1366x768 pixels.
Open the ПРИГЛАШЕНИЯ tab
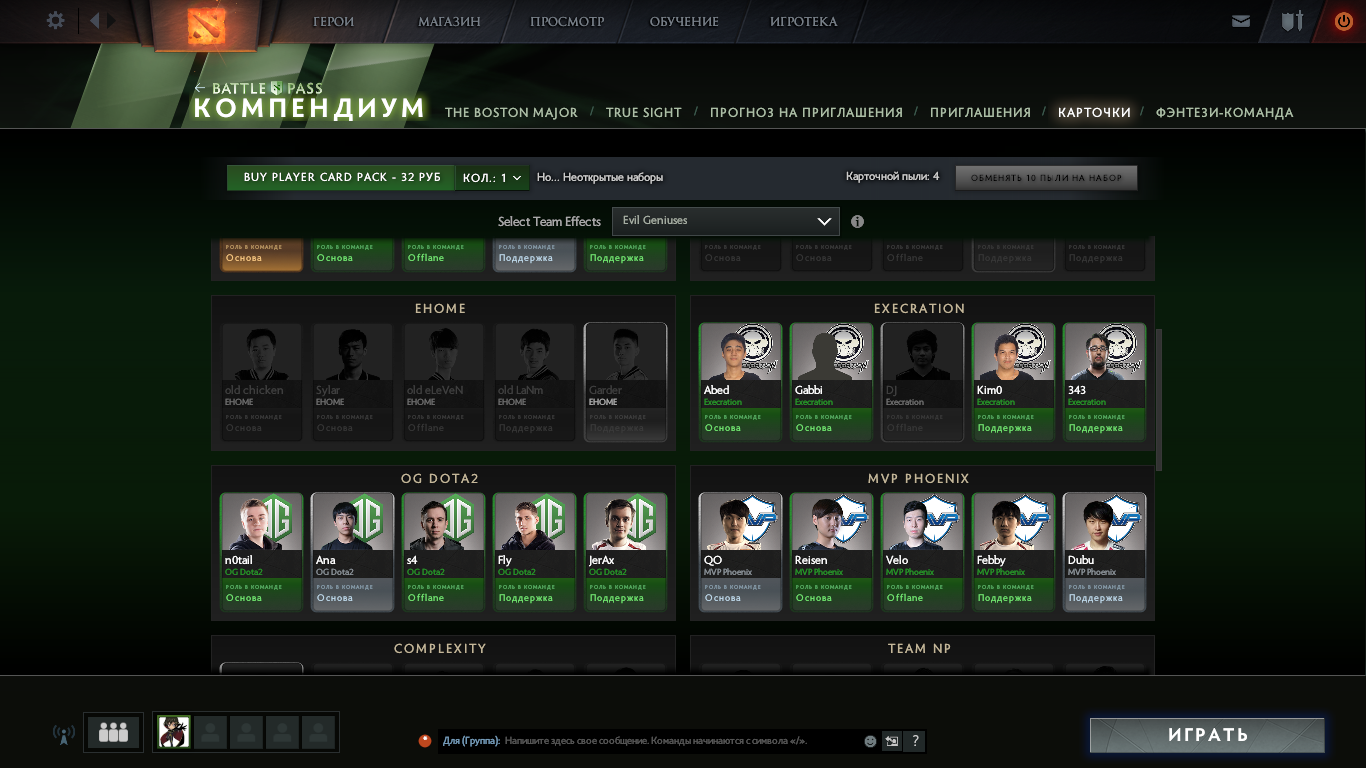coord(980,113)
